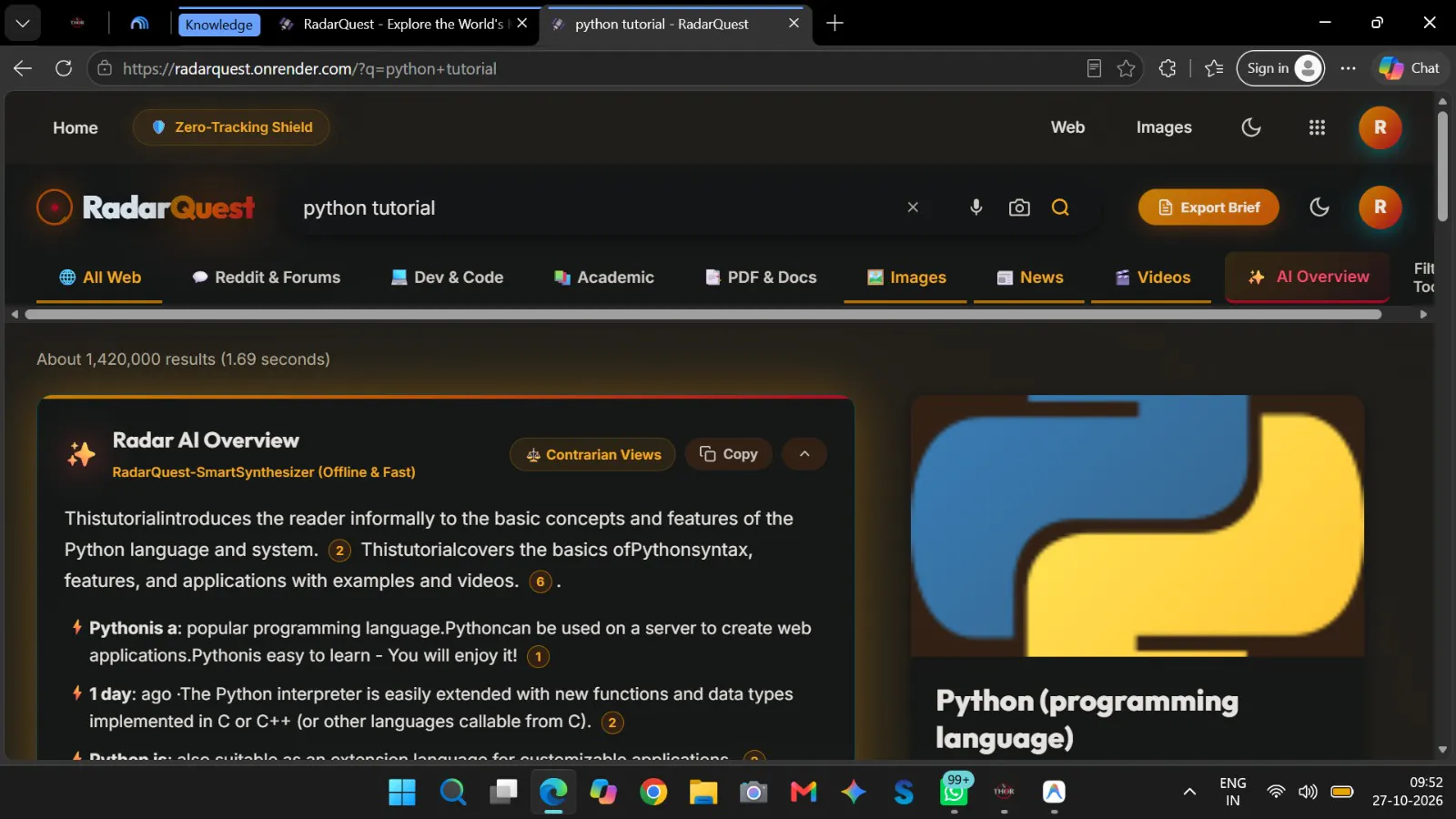Run search with the orange magnifier icon
1456x819 pixels.
1060,207
